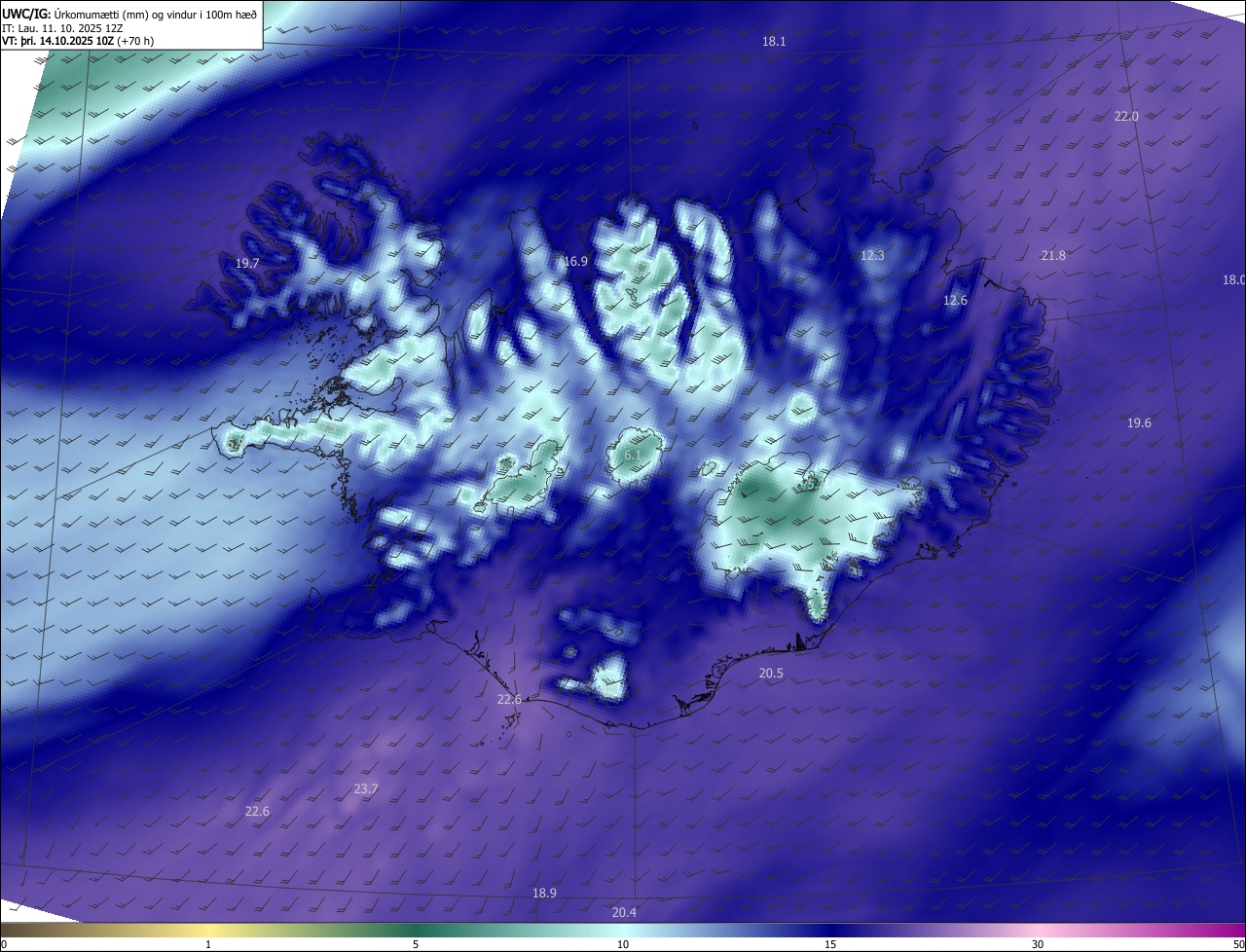The height and width of the screenshot is (952, 1246).
Task: Click the initial time line "IT: Lau. 11. 10. 2025 12Z"
Action: [x=63, y=27]
